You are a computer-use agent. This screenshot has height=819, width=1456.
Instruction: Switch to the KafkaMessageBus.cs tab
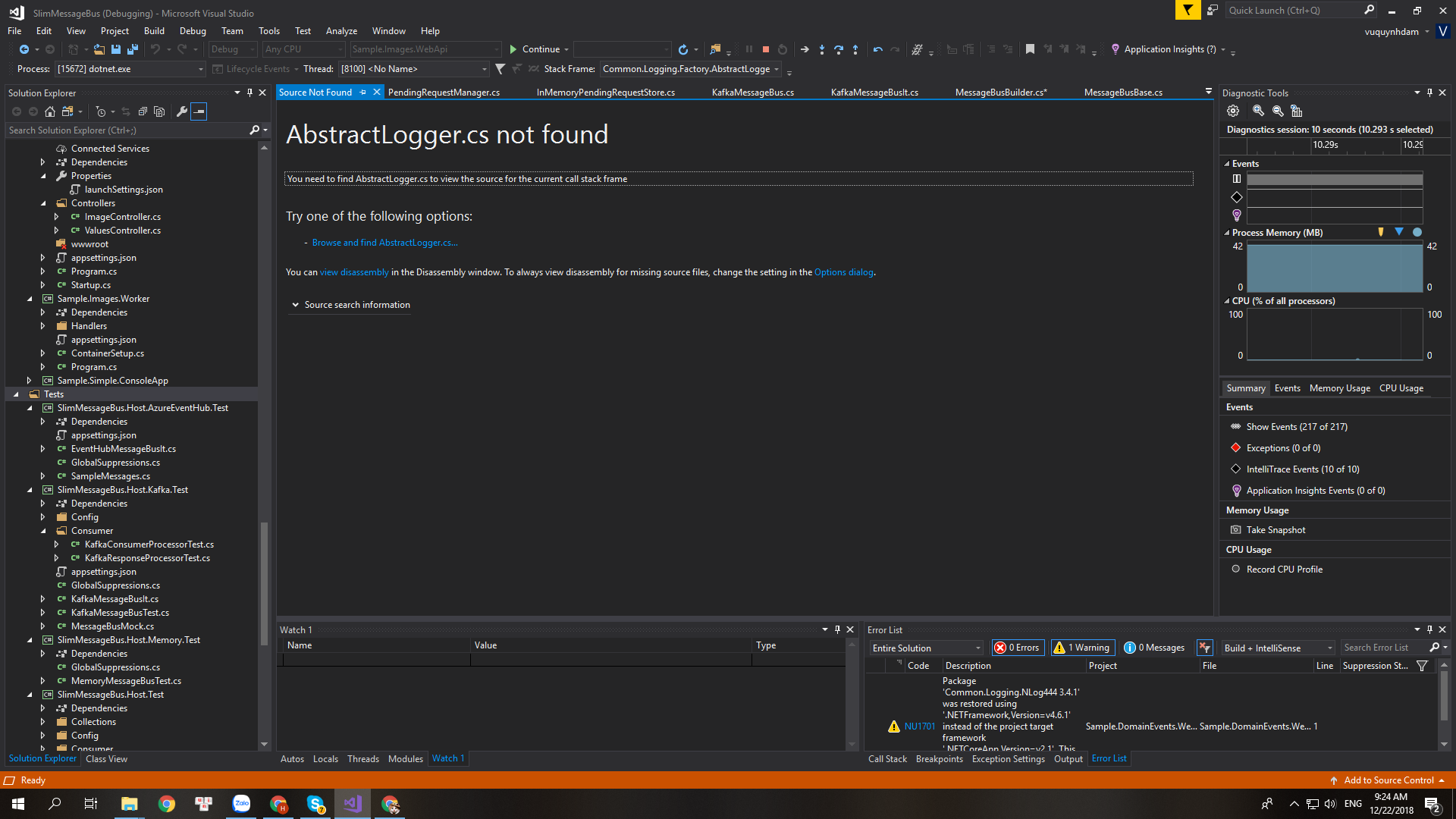(752, 93)
